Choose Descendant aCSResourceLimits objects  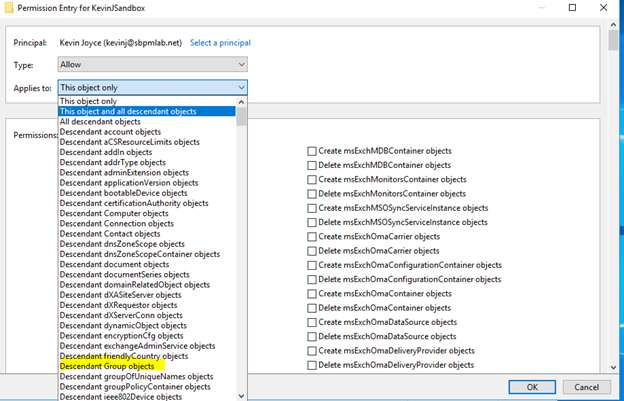147,142
